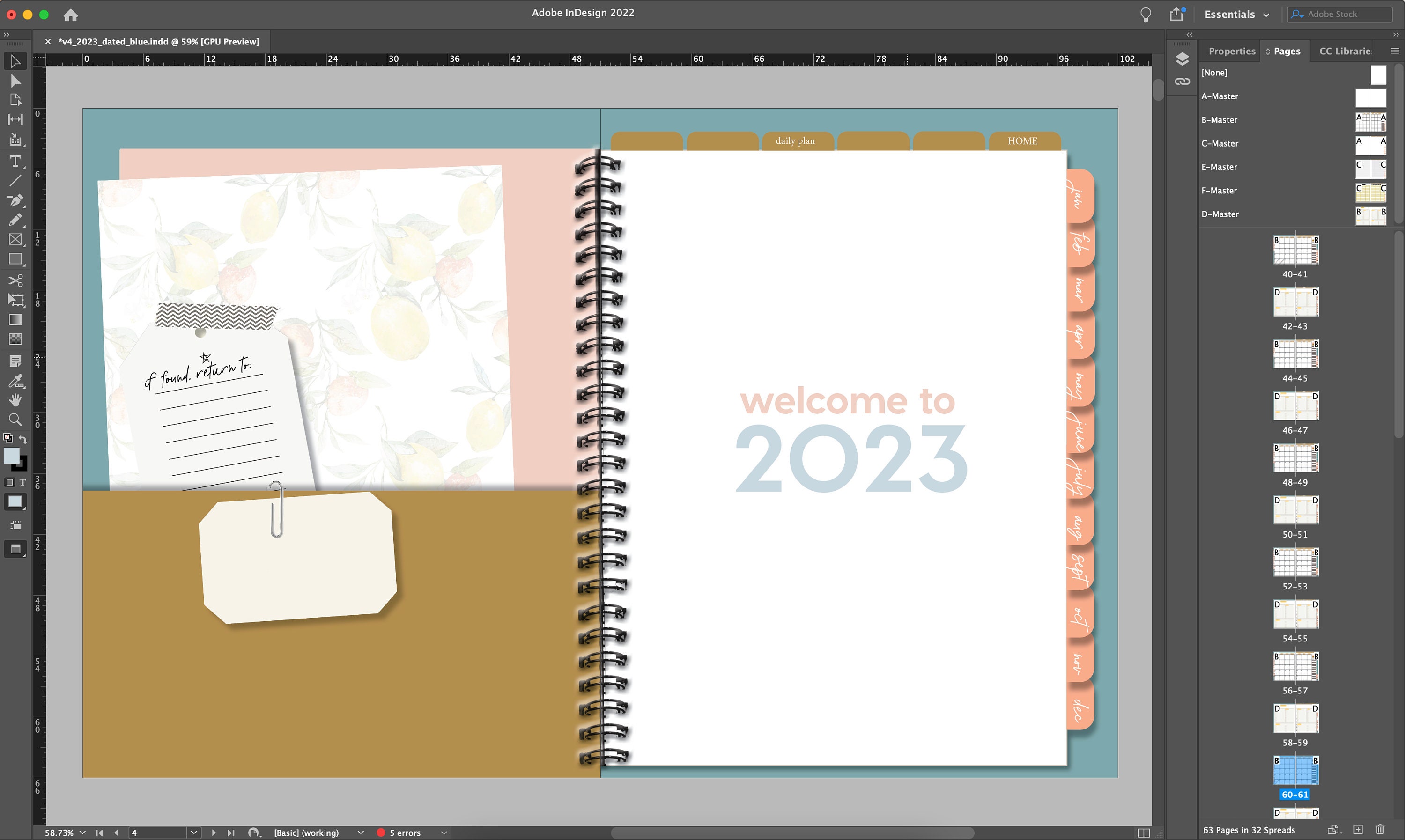Choose the Line tool

pos(15,181)
